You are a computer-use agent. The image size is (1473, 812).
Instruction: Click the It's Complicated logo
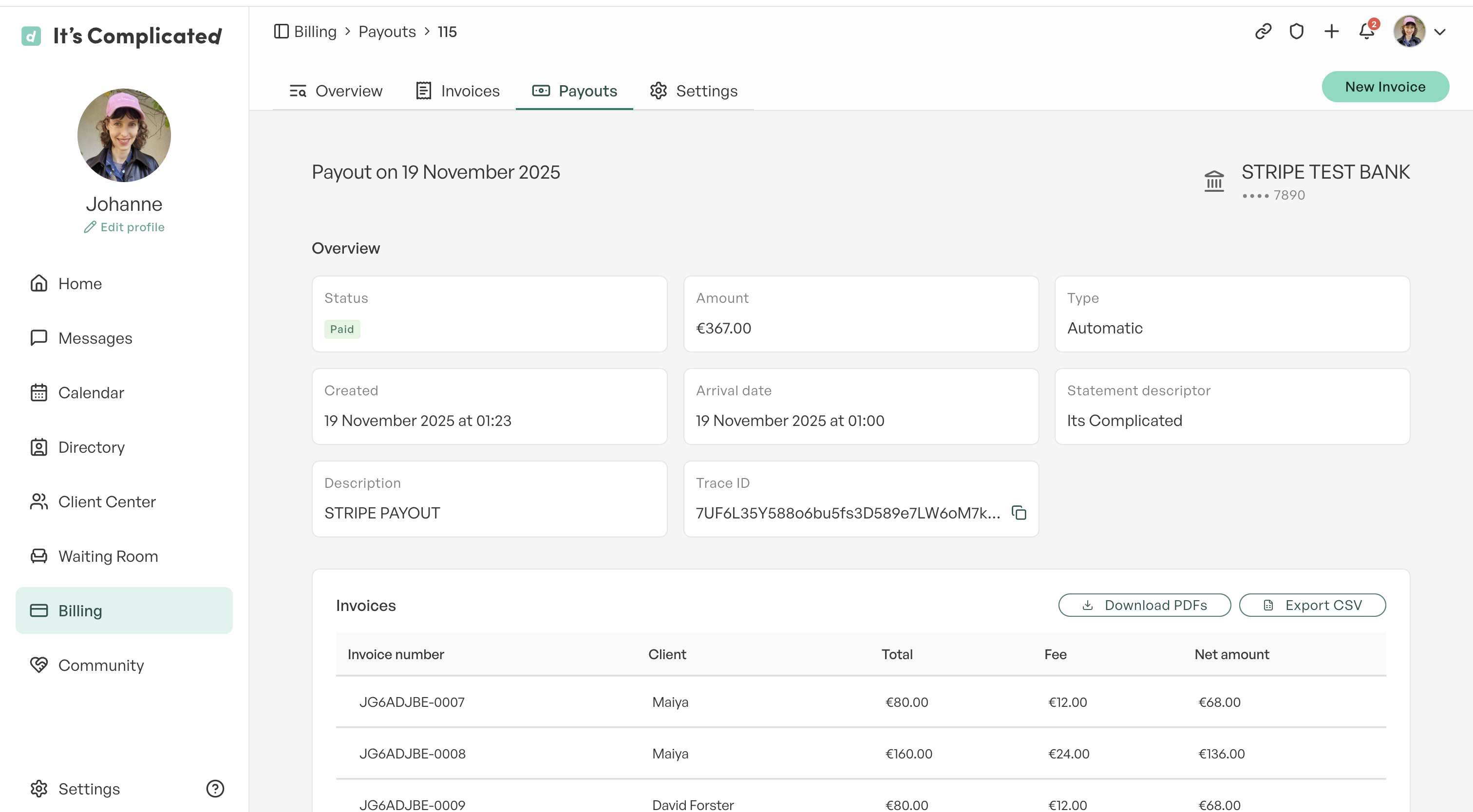121,36
